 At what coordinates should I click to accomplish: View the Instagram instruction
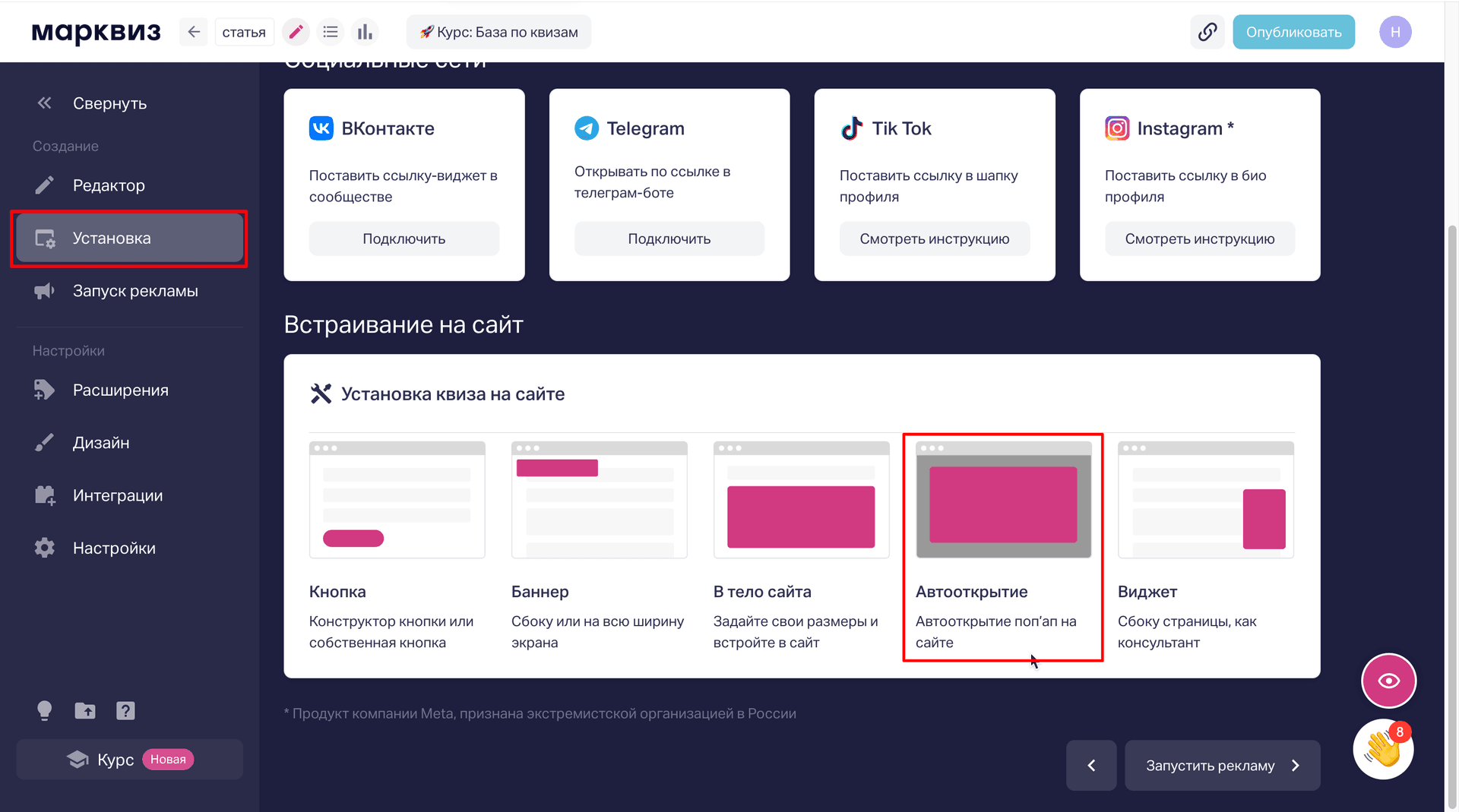pos(1200,239)
